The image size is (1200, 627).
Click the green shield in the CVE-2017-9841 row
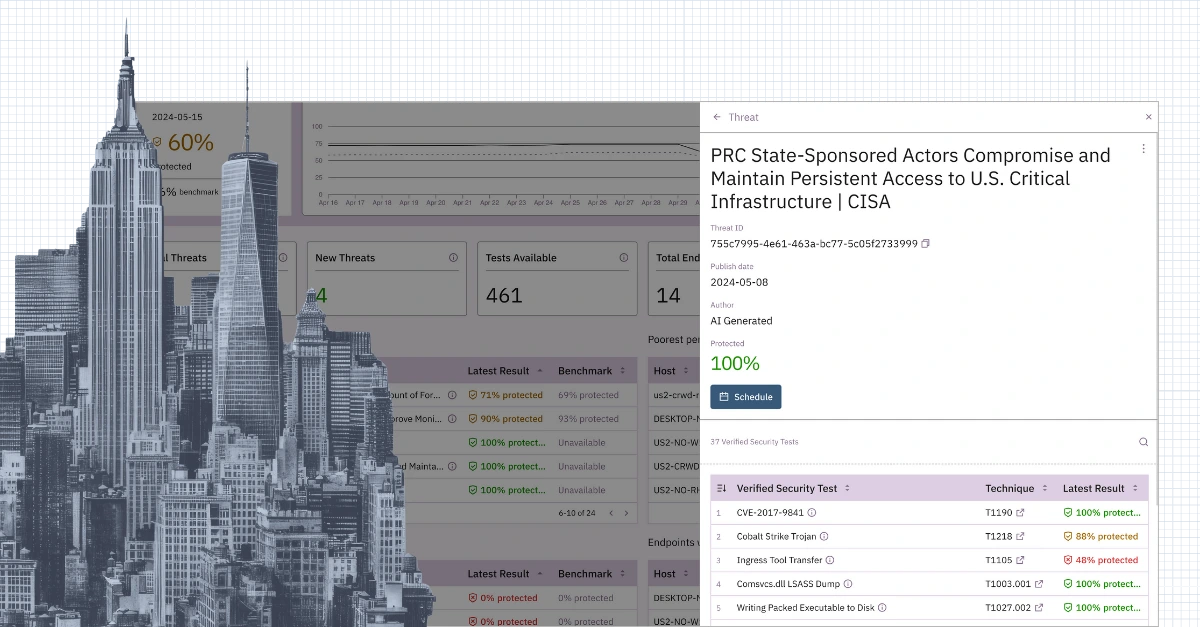point(1068,512)
